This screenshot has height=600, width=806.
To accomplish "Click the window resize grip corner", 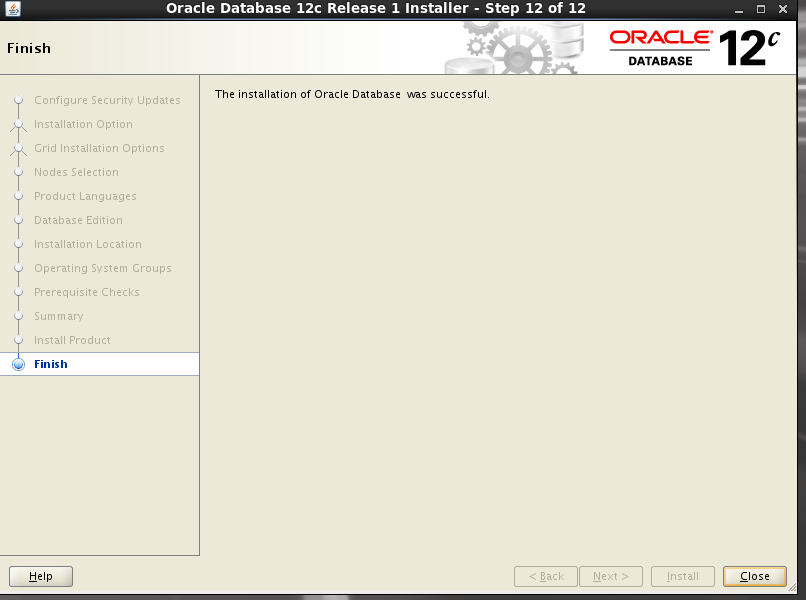I will tap(792, 588).
